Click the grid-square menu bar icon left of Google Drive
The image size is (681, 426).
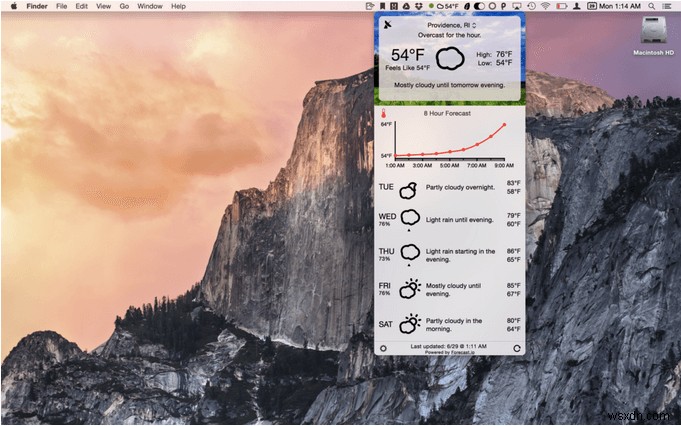pos(393,6)
